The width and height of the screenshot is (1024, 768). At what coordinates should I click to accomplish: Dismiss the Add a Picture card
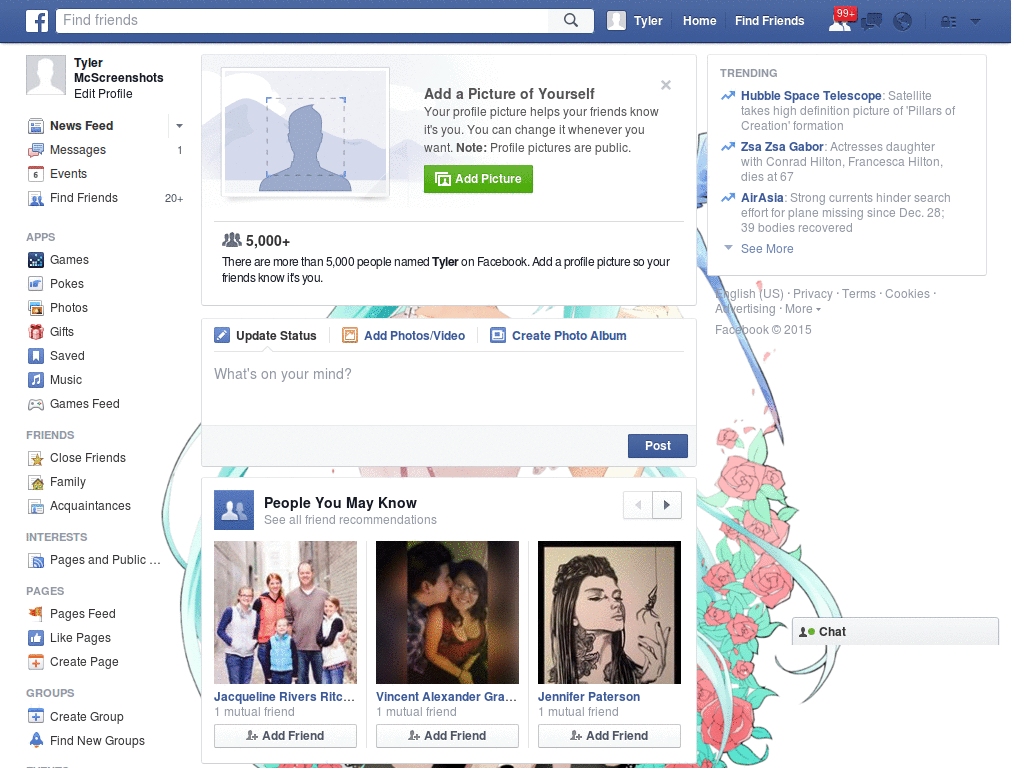[x=665, y=85]
